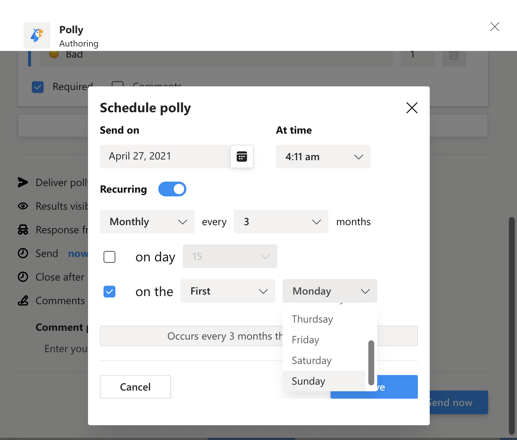The height and width of the screenshot is (440, 517).
Task: Click the Deliver polly paper-plane icon
Action: point(23,182)
